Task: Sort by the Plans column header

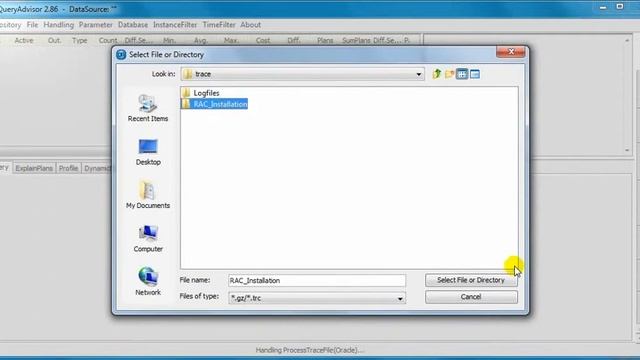Action: 325,40
